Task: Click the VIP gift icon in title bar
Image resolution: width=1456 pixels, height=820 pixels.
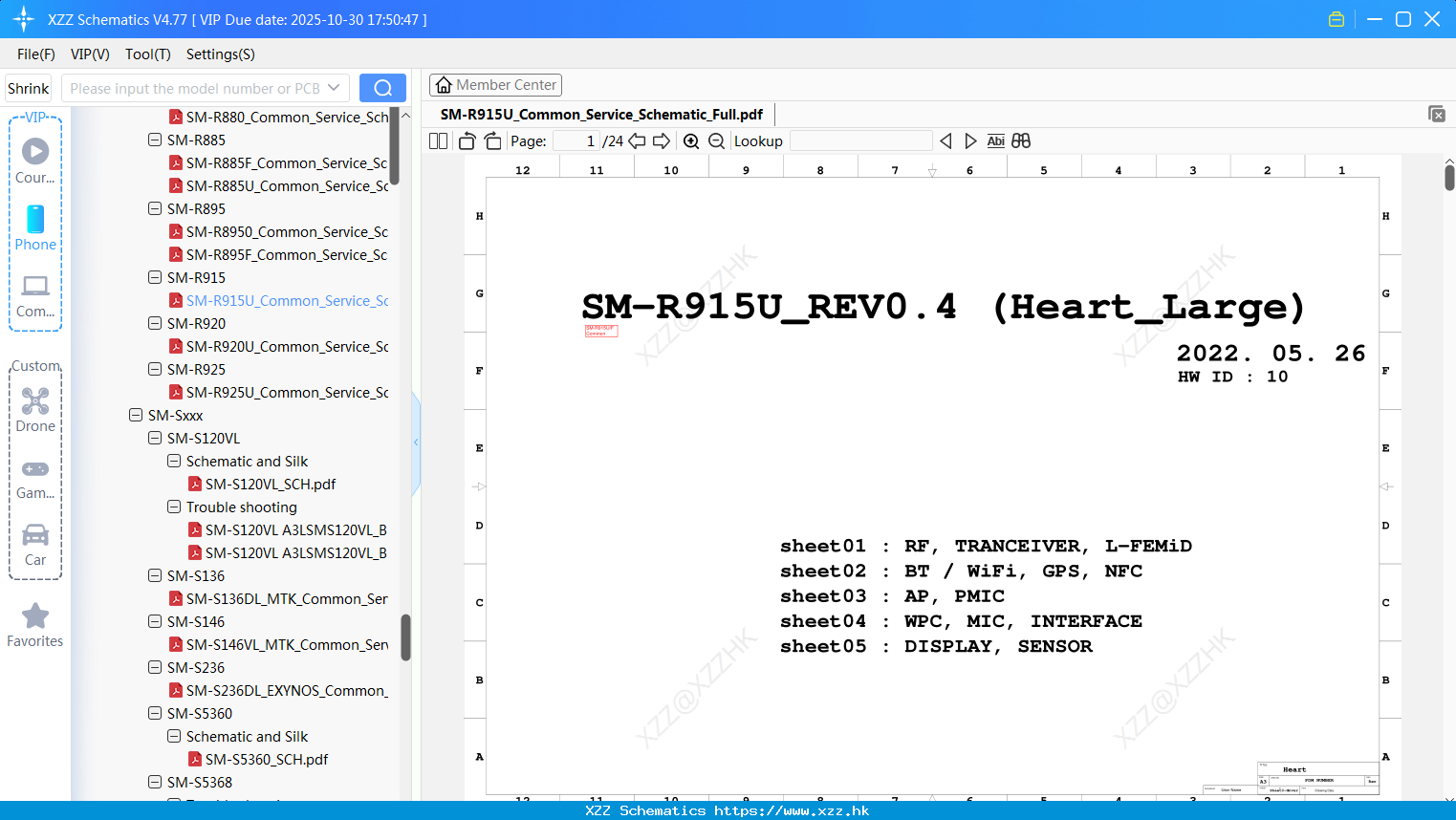Action: [x=1336, y=19]
